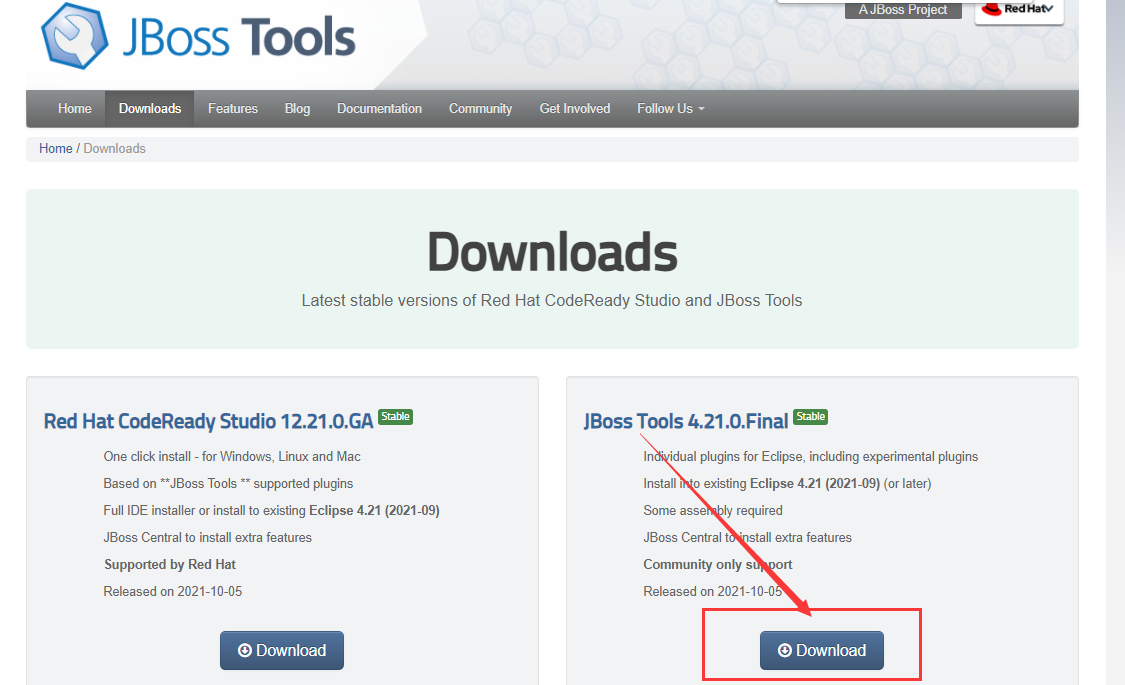The image size is (1125, 685).
Task: Click 'Full IDE installer or install to existing' line
Action: pos(271,511)
